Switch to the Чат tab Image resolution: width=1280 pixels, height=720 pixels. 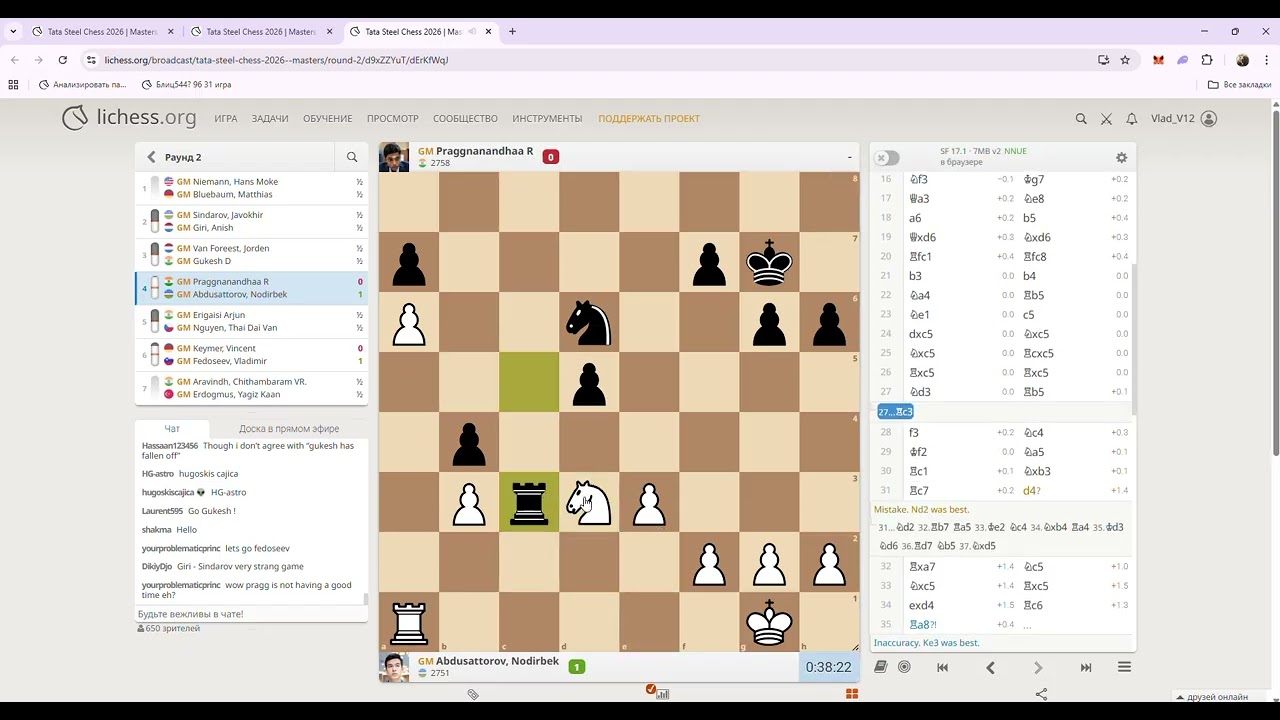(172, 428)
